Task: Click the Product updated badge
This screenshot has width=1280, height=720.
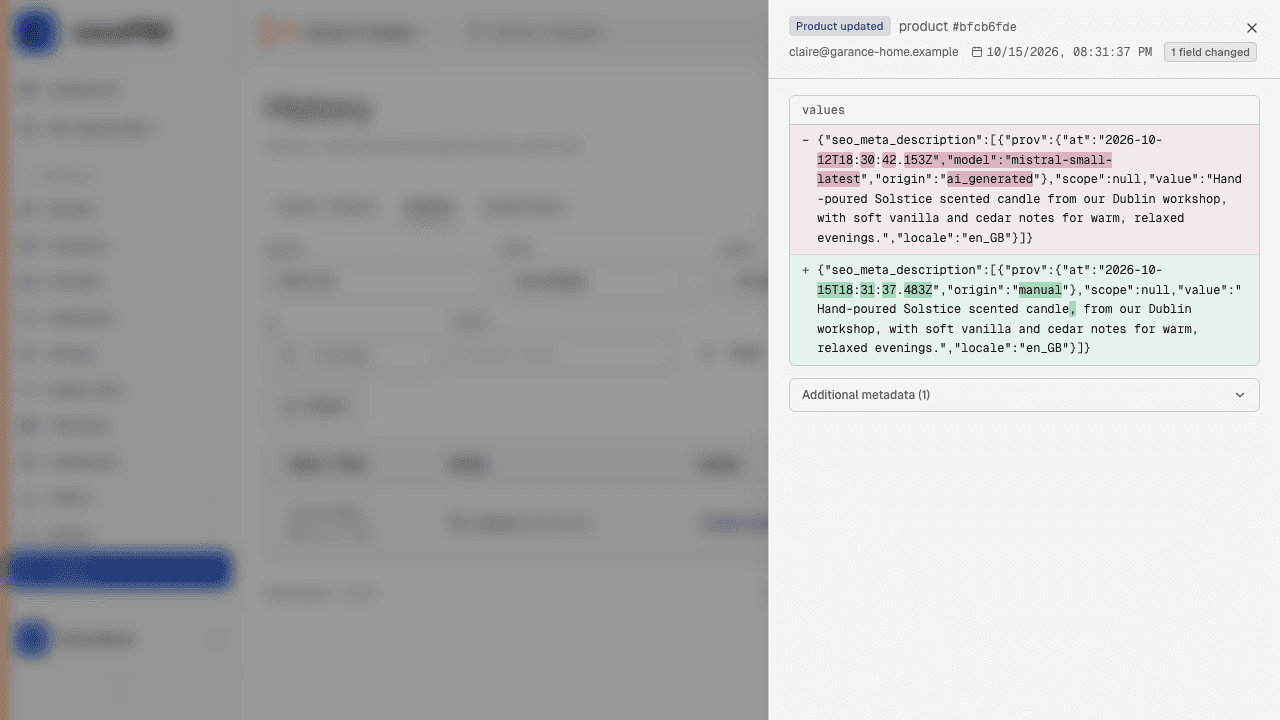Action: tap(840, 26)
